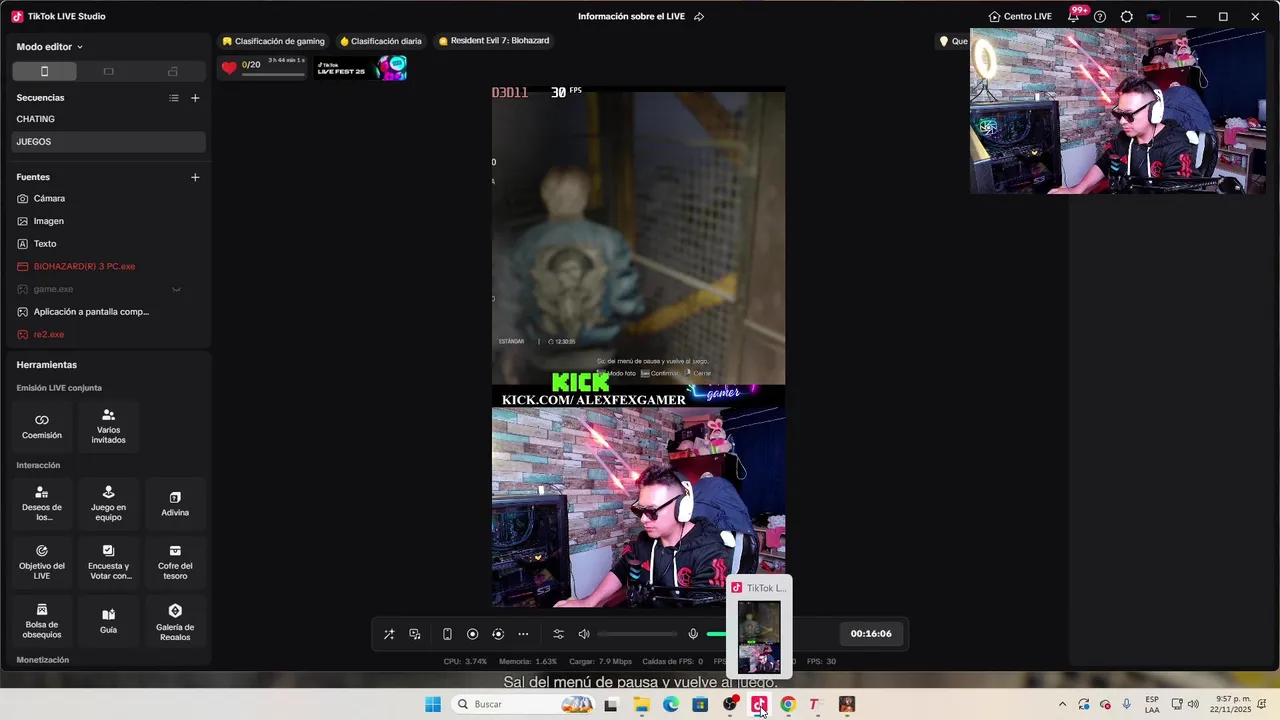
Task: Add a new source with Fuentes plus
Action: [195, 177]
